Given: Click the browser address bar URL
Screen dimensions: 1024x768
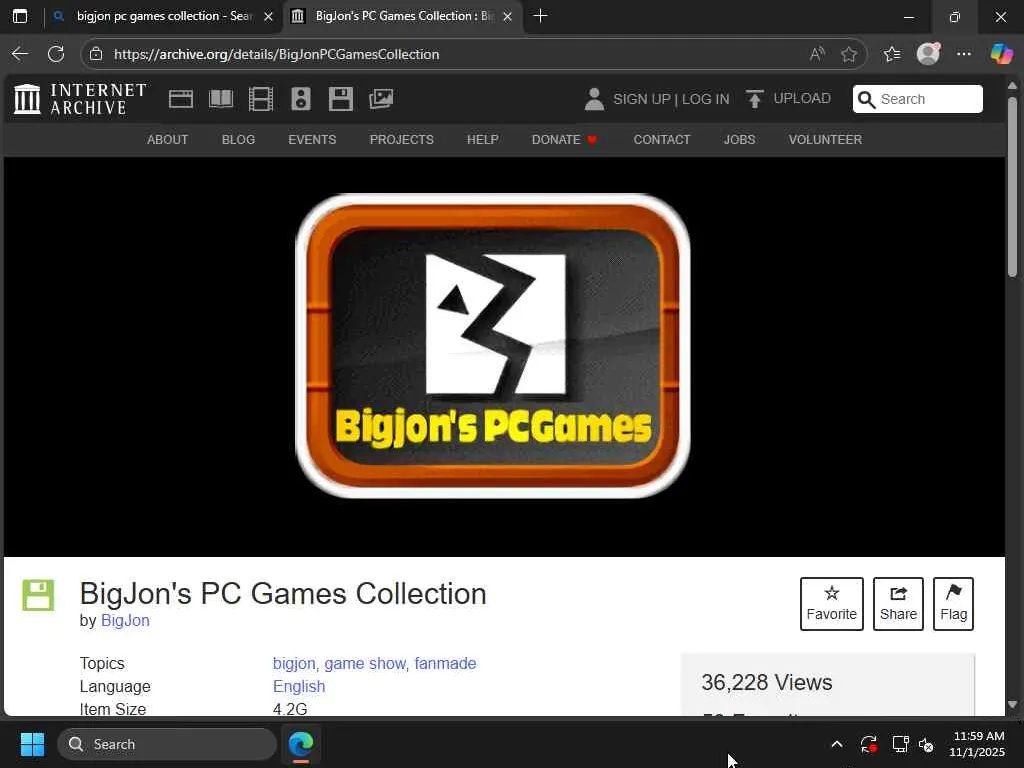Looking at the screenshot, I should [x=276, y=54].
